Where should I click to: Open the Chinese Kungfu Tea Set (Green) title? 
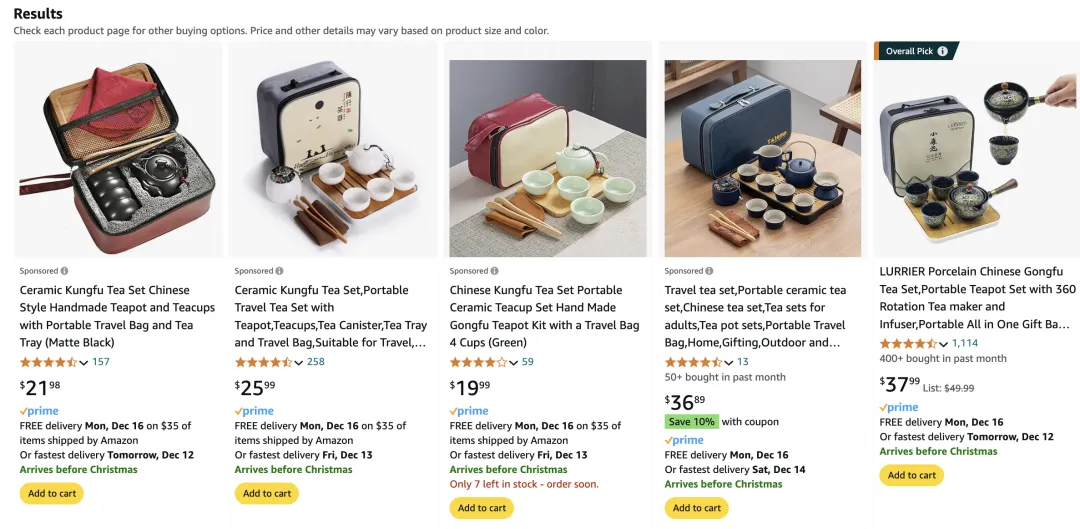544,308
